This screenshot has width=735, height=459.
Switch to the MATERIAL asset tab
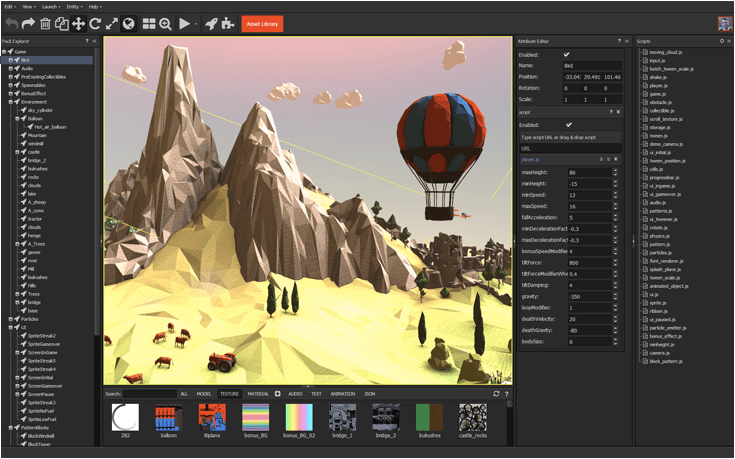tap(258, 394)
